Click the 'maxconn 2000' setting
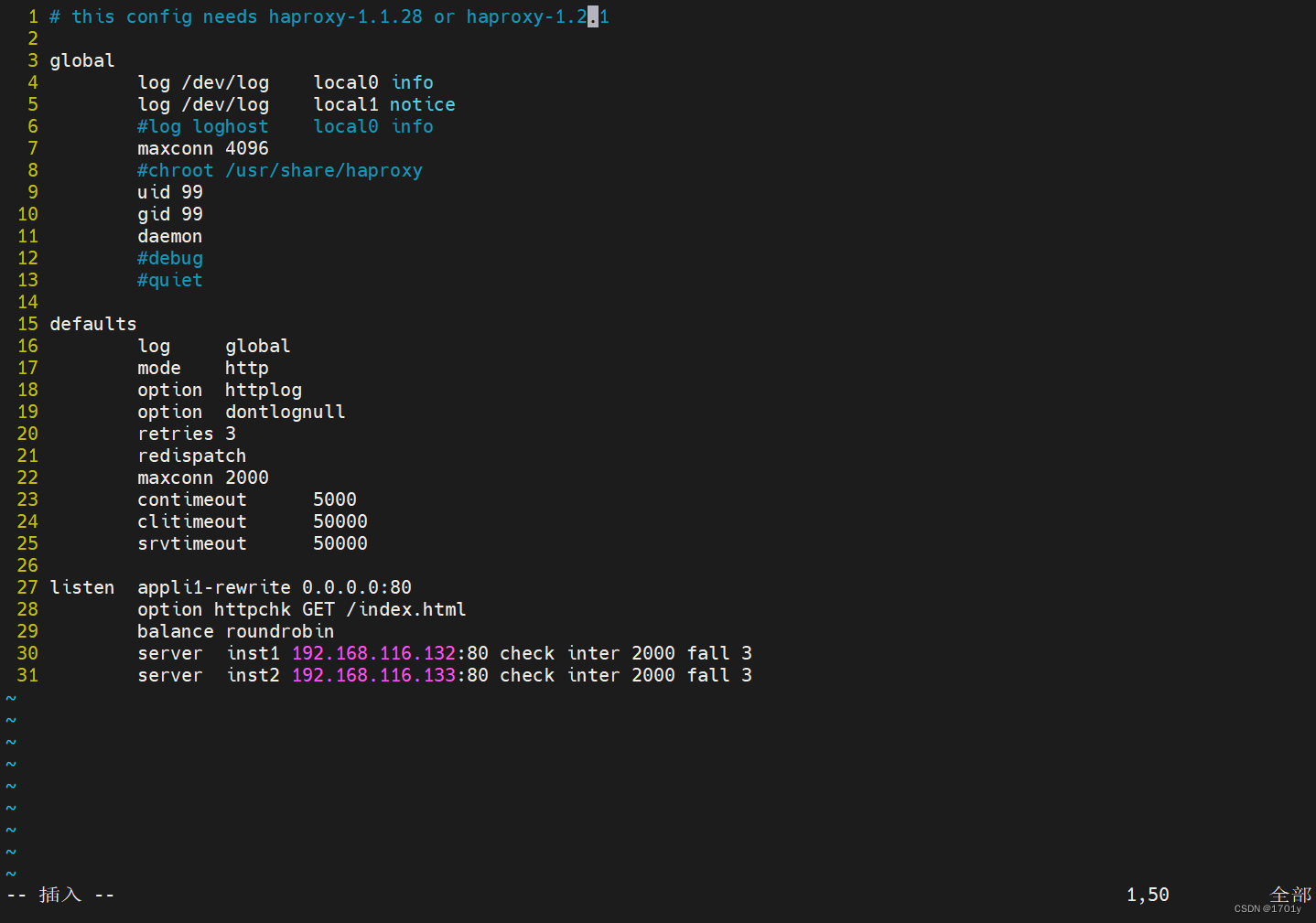 203,478
